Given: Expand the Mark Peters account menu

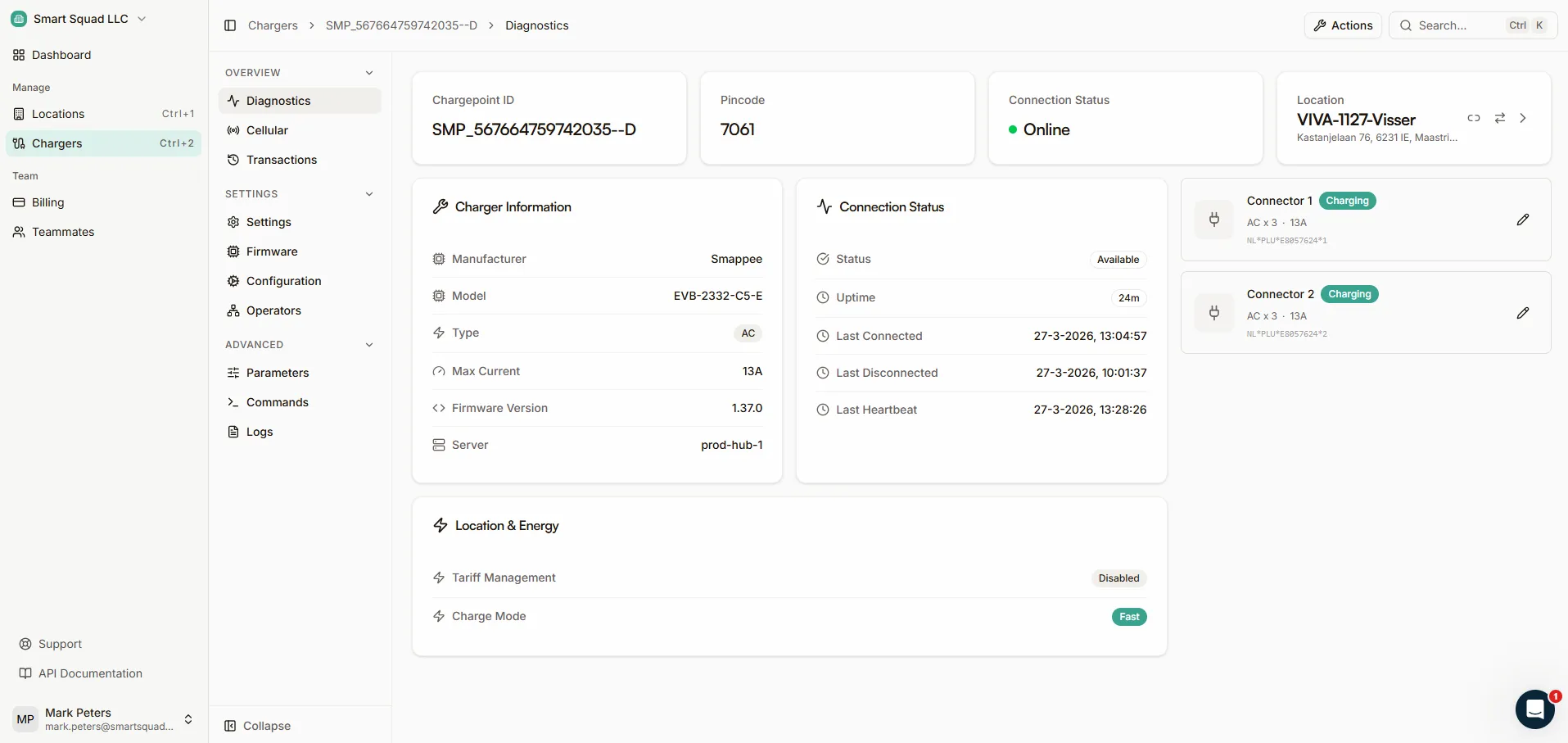Looking at the screenshot, I should coord(104,718).
